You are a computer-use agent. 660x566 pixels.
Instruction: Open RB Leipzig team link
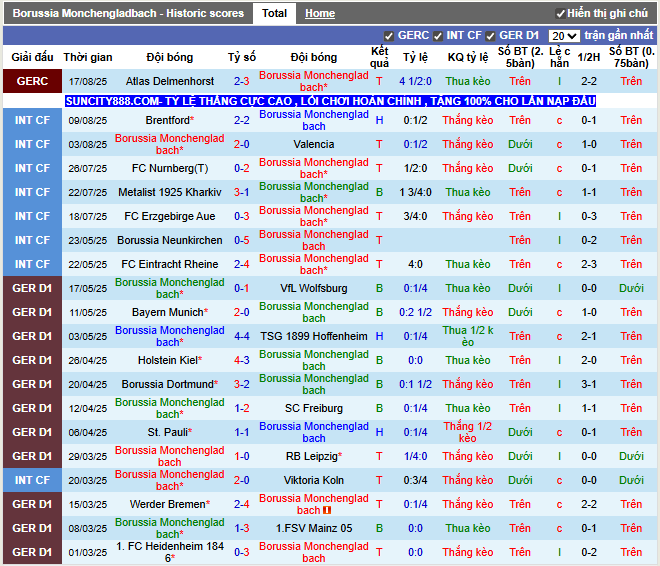[314, 456]
